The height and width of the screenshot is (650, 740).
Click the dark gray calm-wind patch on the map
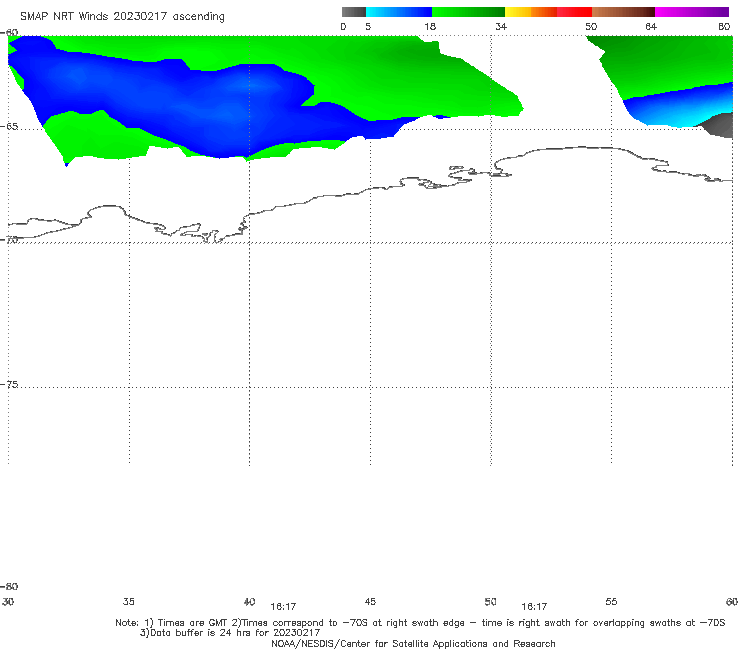pos(717,125)
